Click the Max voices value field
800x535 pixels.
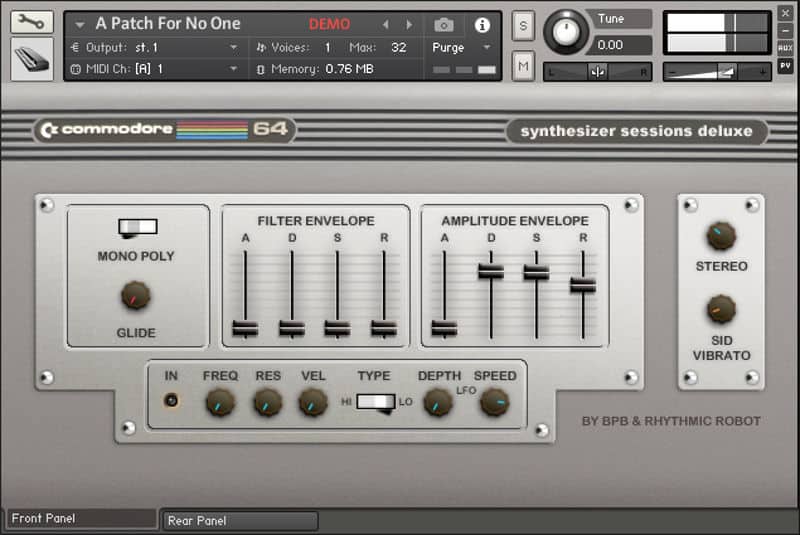click(x=399, y=47)
